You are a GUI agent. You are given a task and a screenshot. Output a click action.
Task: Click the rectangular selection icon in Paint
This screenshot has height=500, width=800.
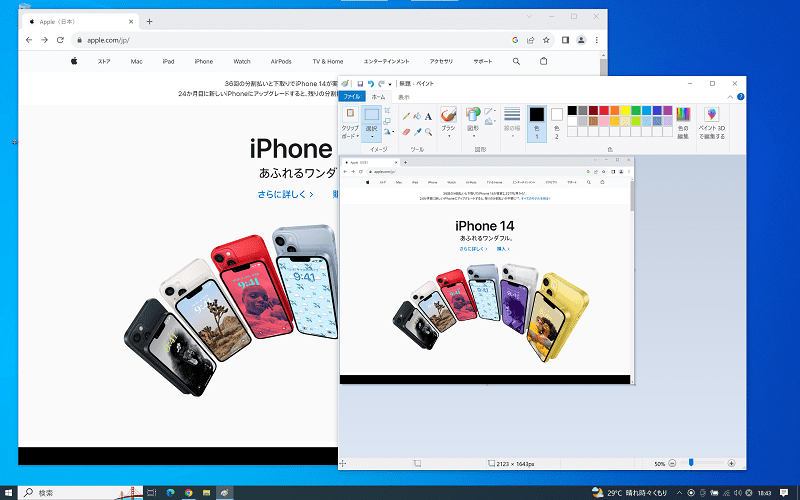tap(371, 114)
